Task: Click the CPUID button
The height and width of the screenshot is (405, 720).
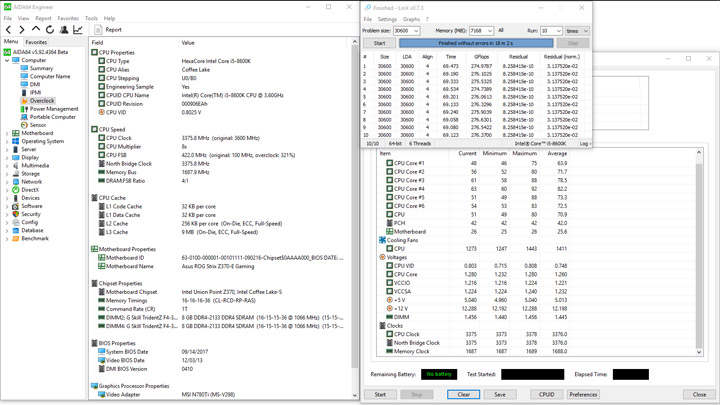Action: coord(547,394)
